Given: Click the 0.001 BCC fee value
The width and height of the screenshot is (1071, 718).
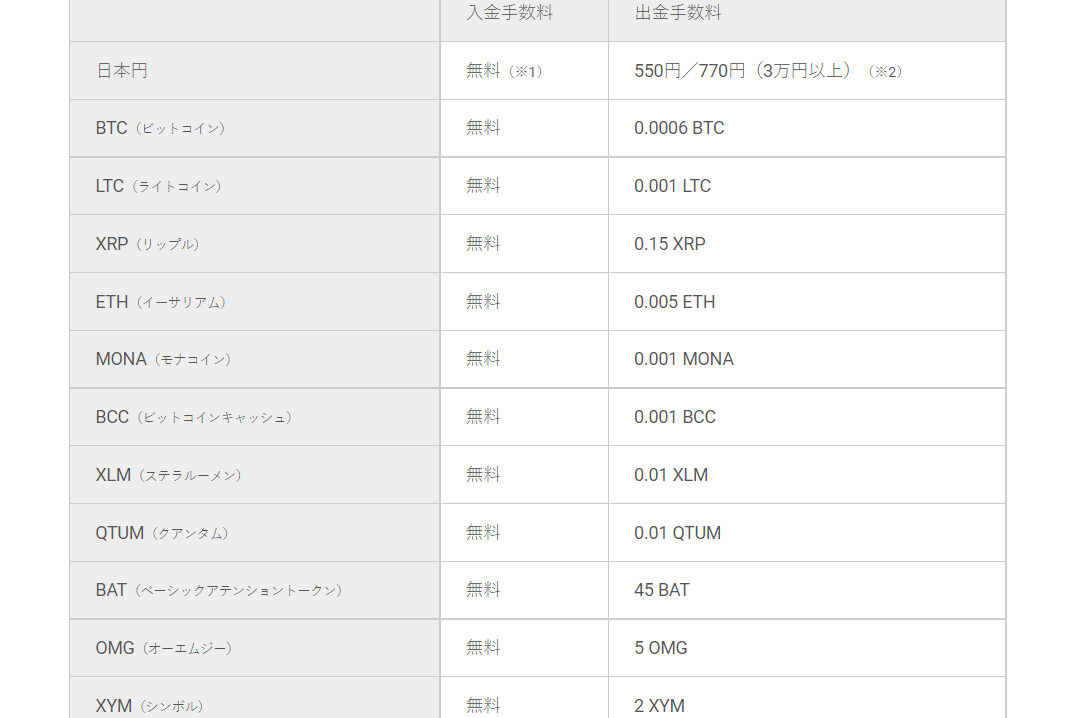Looking at the screenshot, I should tap(675, 417).
